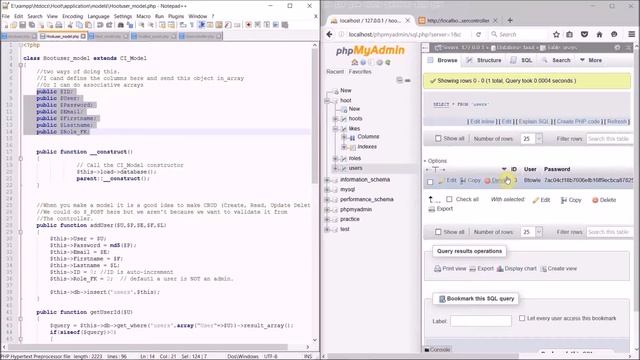
Task: Click the phpMyAdmin logo
Action: (x=370, y=51)
